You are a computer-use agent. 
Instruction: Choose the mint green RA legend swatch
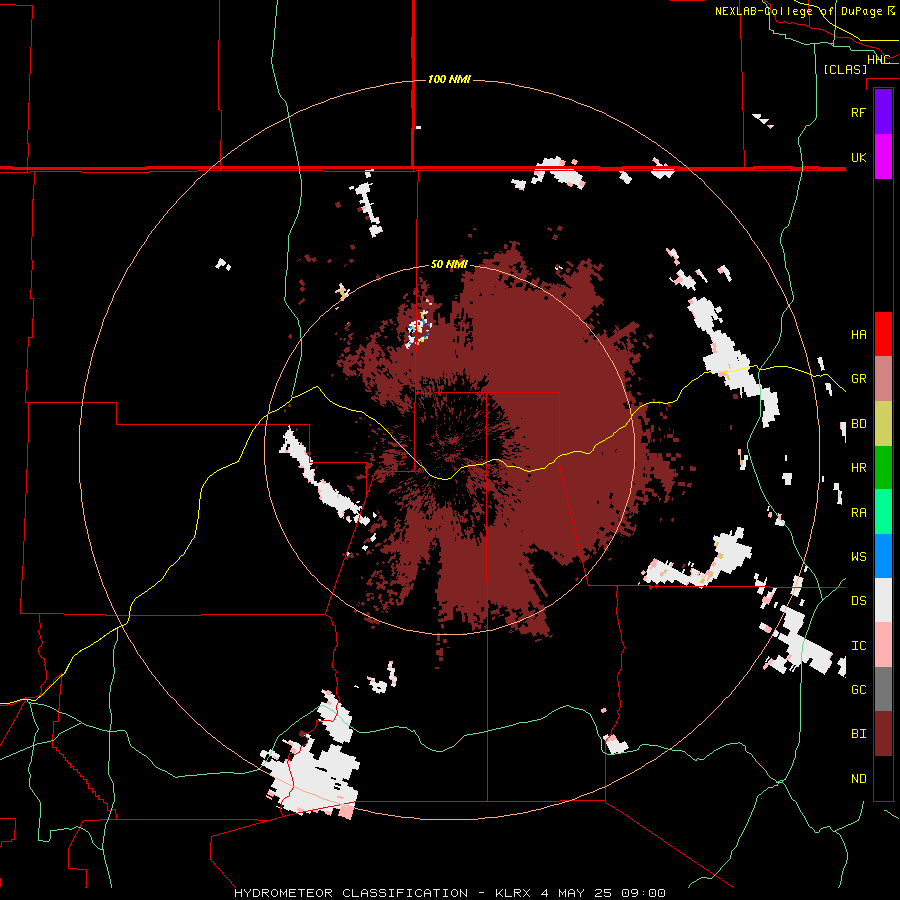(x=883, y=512)
